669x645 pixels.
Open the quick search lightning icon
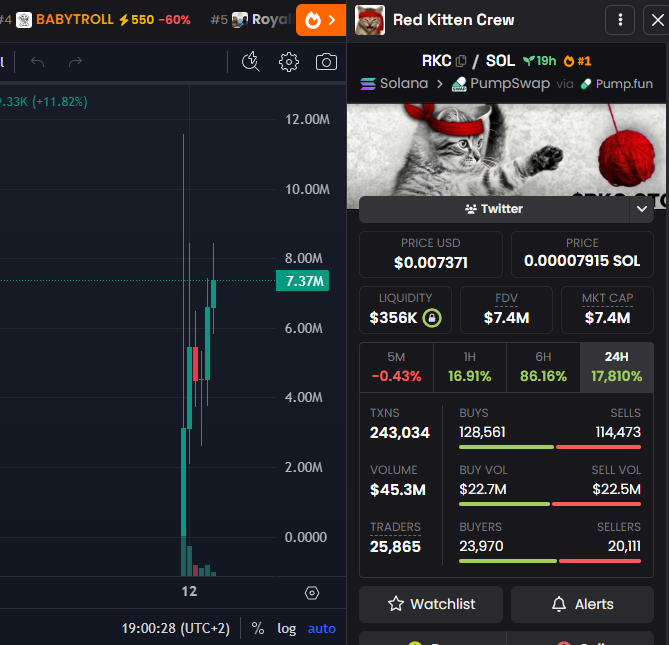[x=251, y=61]
